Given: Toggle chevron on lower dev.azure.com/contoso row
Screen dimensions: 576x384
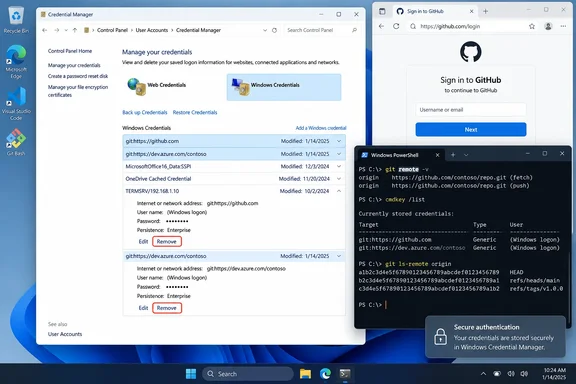Looking at the screenshot, I should click(x=339, y=256).
